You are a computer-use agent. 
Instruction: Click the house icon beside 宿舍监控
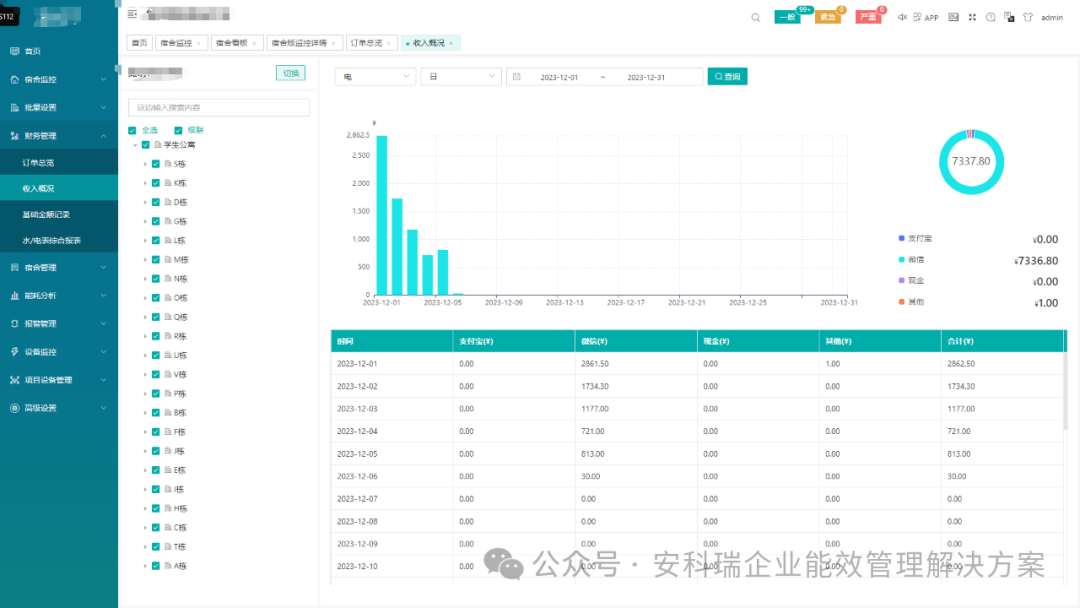[14, 79]
